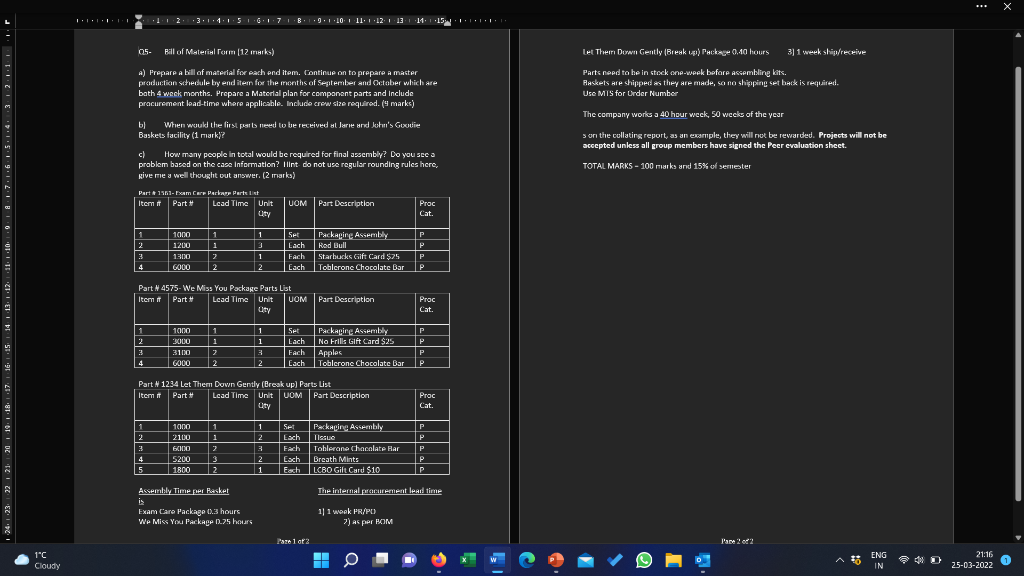Click the battery status icon

click(936, 560)
